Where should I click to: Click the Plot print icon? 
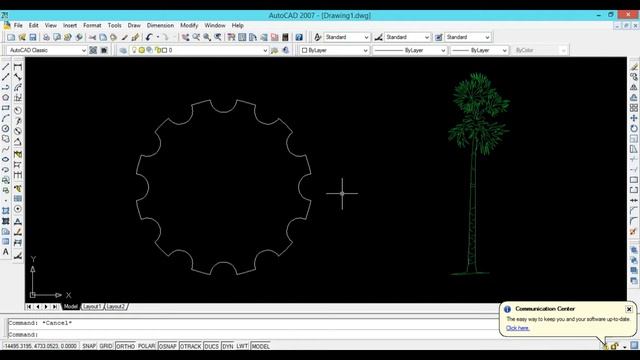(46, 37)
